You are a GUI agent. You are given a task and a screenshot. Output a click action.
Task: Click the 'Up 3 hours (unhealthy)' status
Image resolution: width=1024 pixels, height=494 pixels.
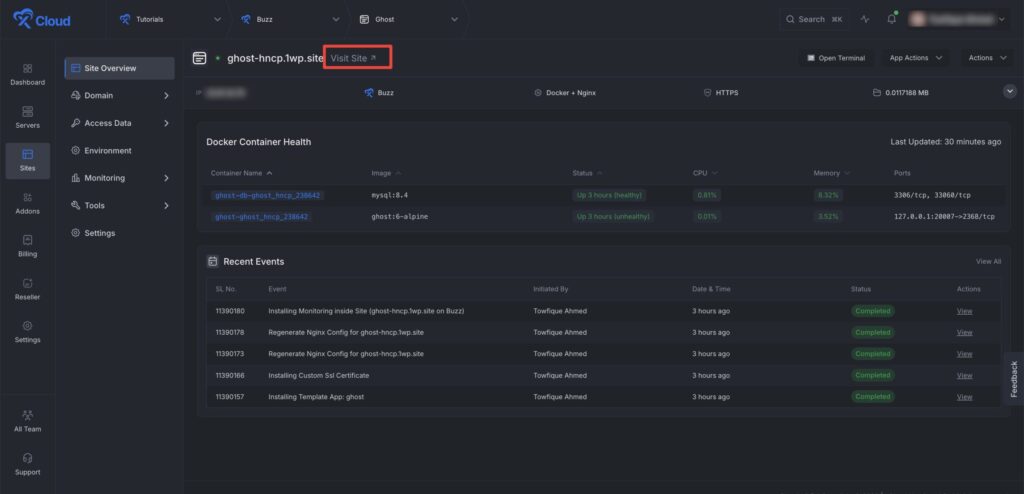click(613, 216)
